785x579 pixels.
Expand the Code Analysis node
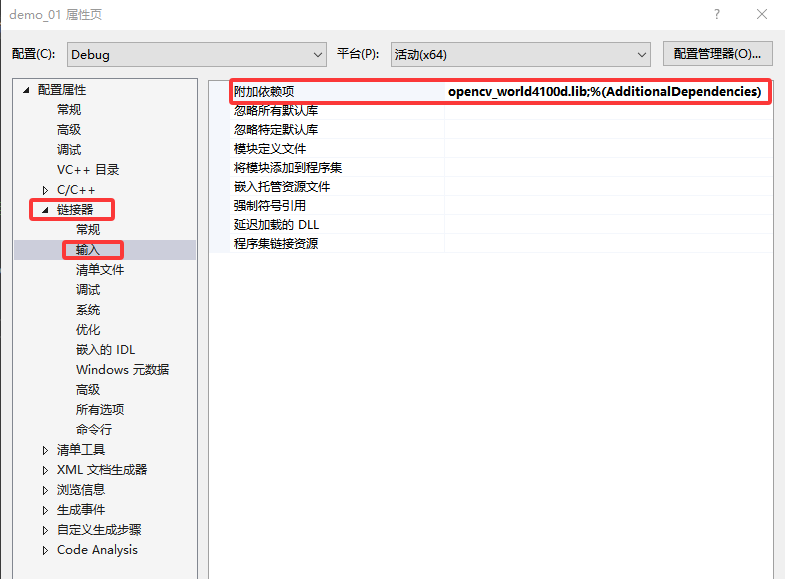coord(45,550)
